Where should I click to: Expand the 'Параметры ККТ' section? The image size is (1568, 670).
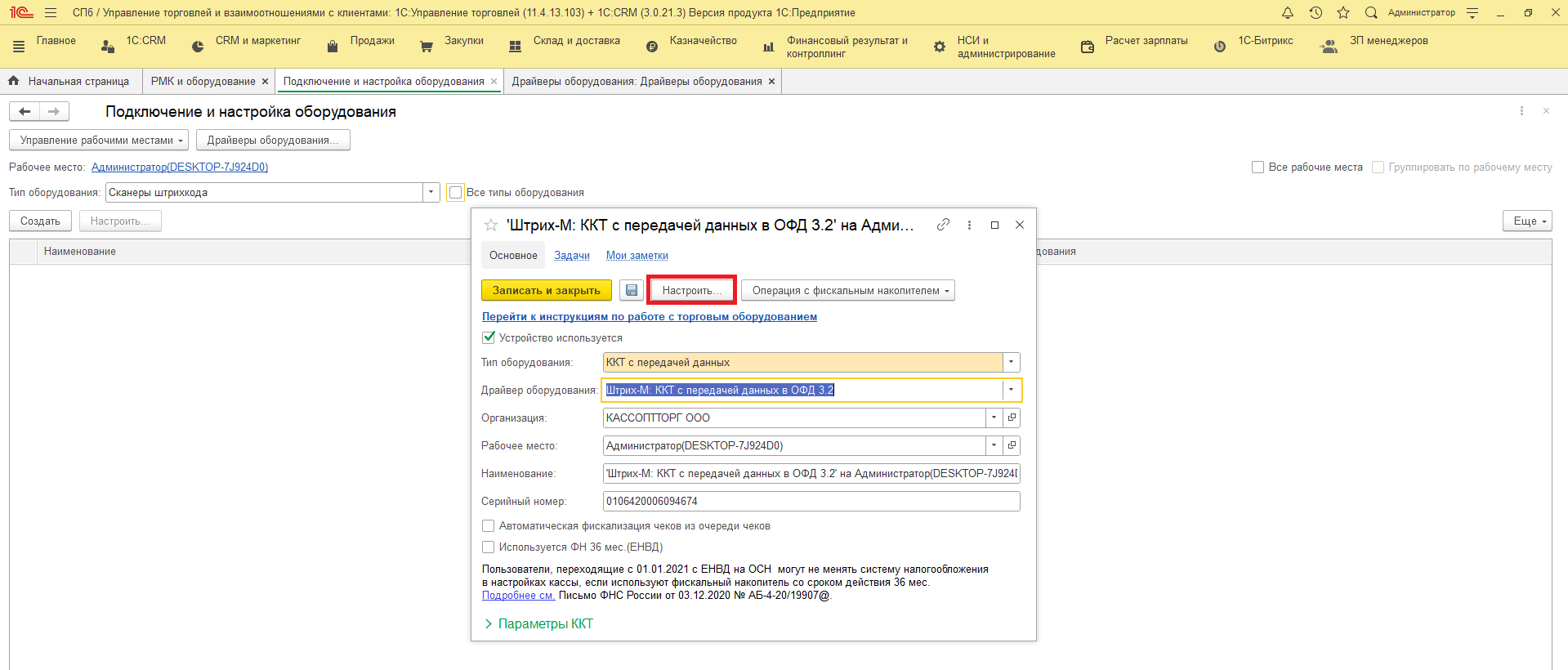point(538,623)
